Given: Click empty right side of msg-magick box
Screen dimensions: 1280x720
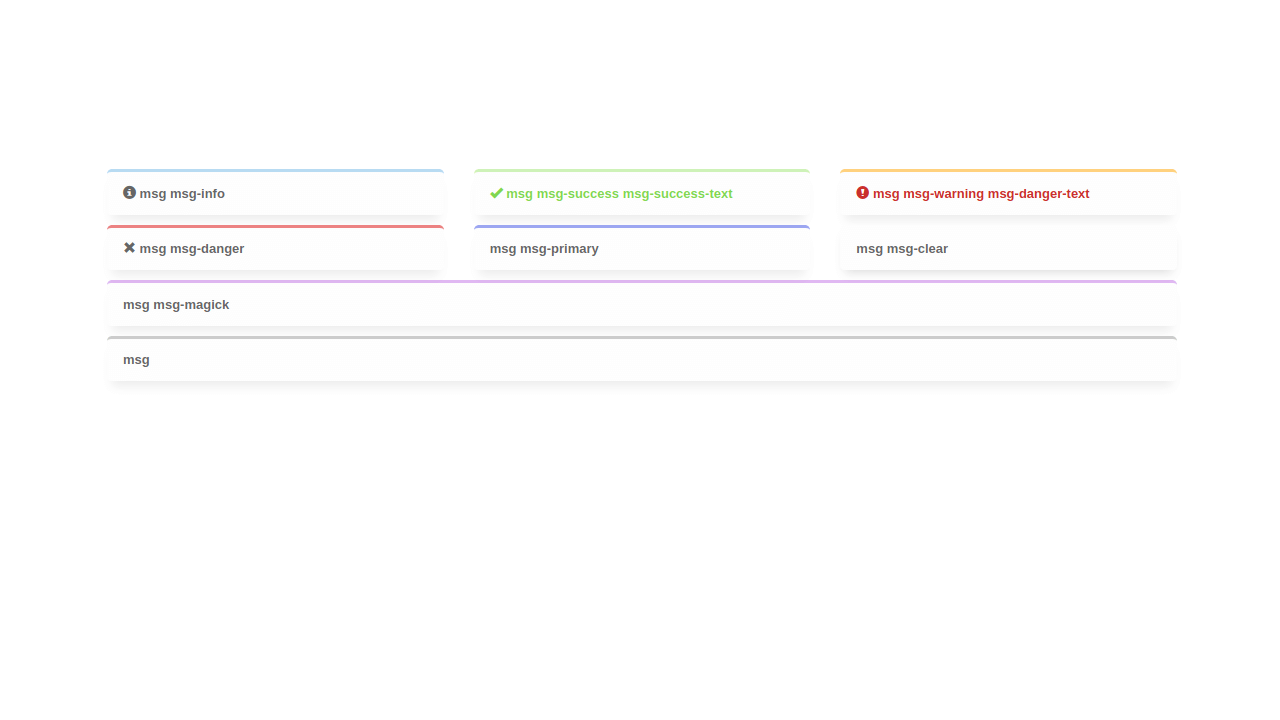Looking at the screenshot, I should [900, 305].
